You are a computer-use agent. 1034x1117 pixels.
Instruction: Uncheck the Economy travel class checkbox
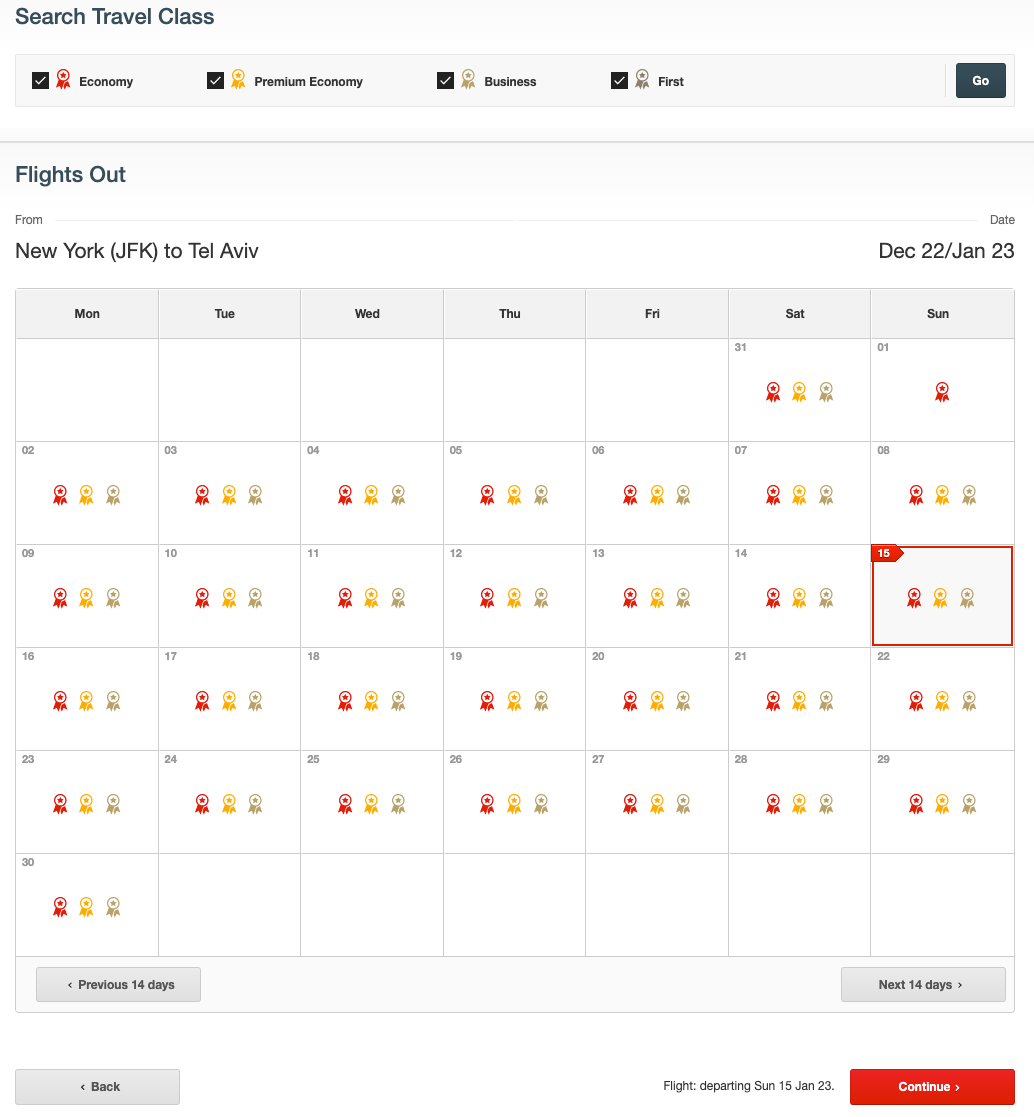(41, 80)
